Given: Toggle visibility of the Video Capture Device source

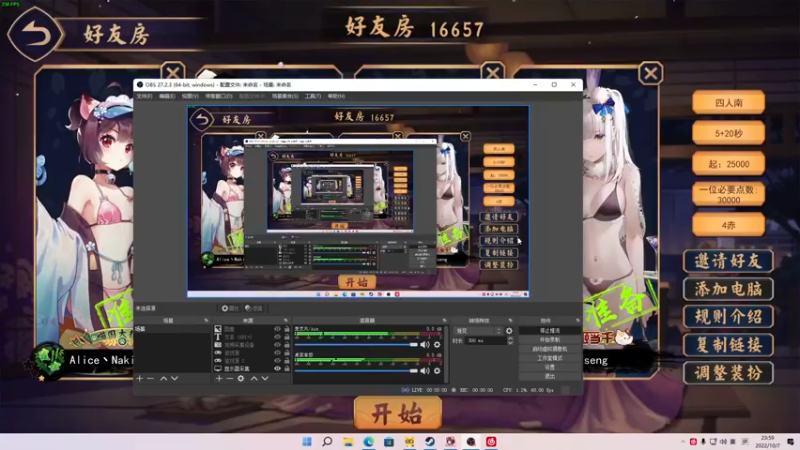Looking at the screenshot, I should (278, 345).
